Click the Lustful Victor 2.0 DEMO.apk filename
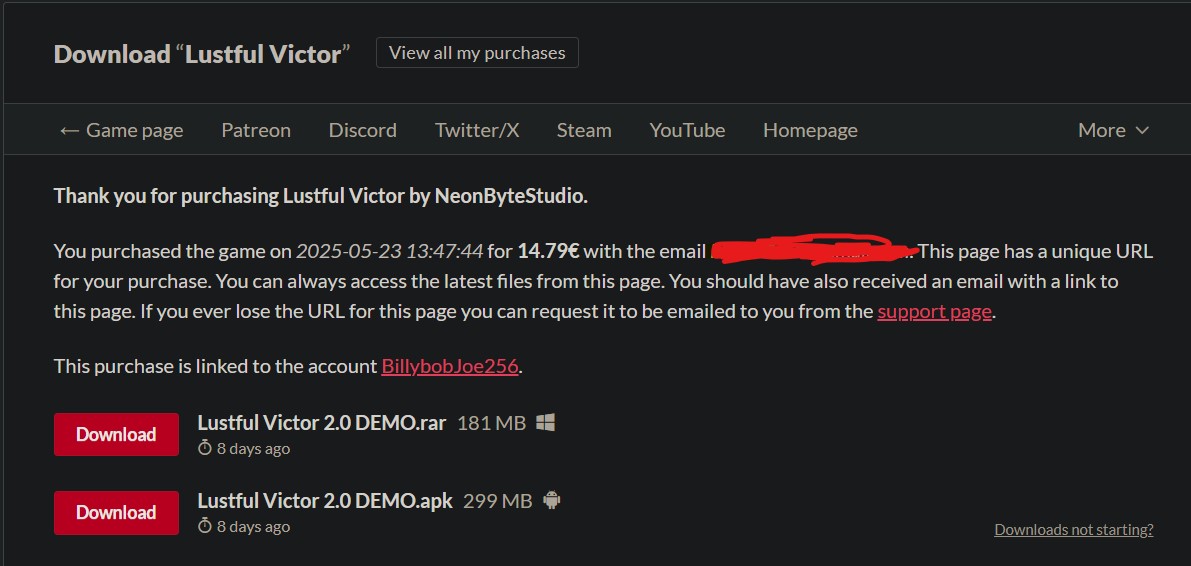 click(325, 500)
